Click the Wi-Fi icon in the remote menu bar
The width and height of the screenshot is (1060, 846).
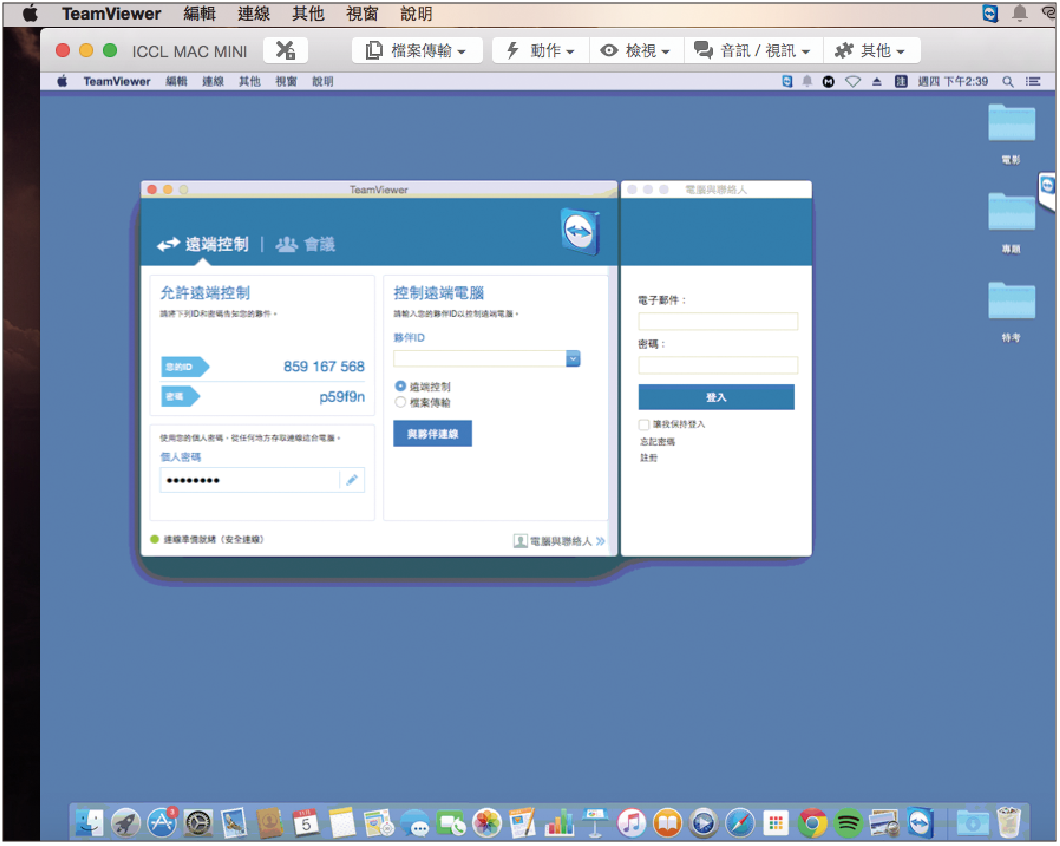(x=853, y=82)
